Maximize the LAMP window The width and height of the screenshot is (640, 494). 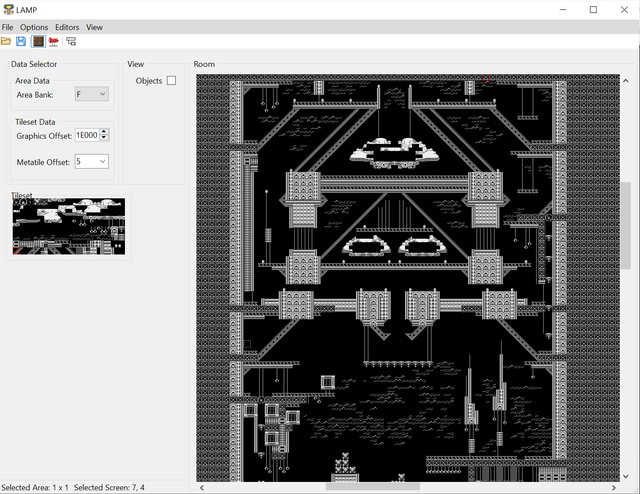(x=593, y=9)
